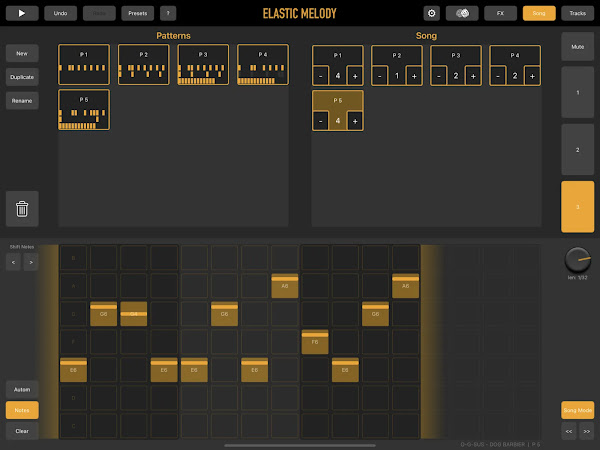The width and height of the screenshot is (600, 450).
Task: Open help with the question mark button
Action: click(x=168, y=13)
